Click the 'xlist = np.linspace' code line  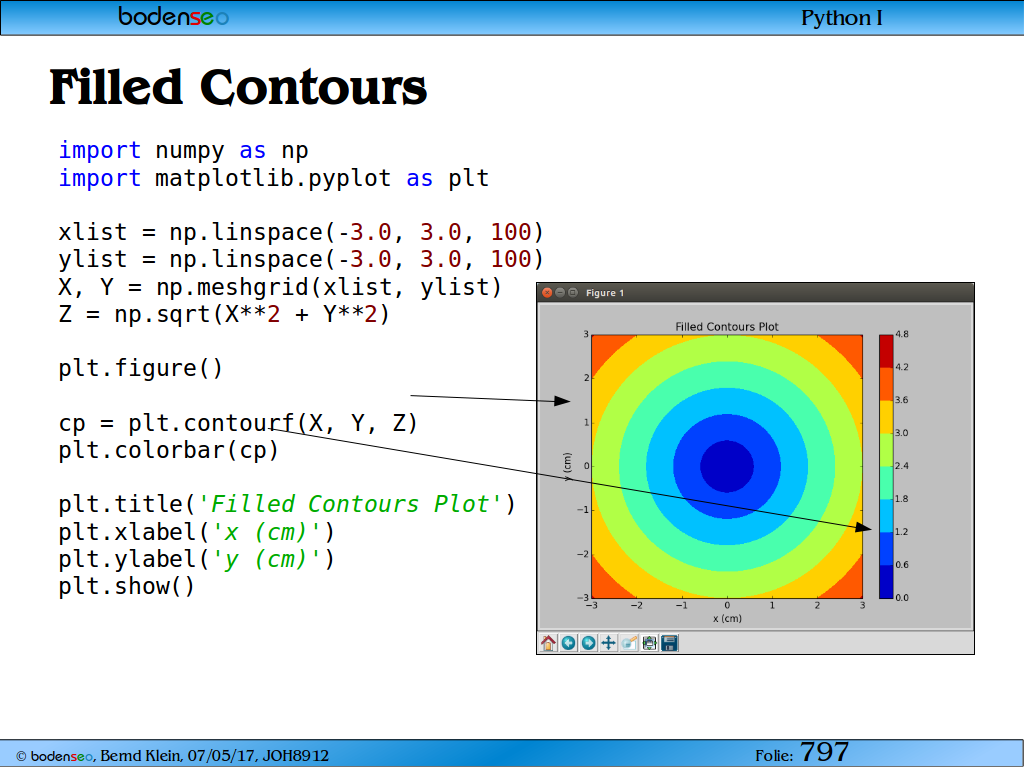(x=301, y=232)
